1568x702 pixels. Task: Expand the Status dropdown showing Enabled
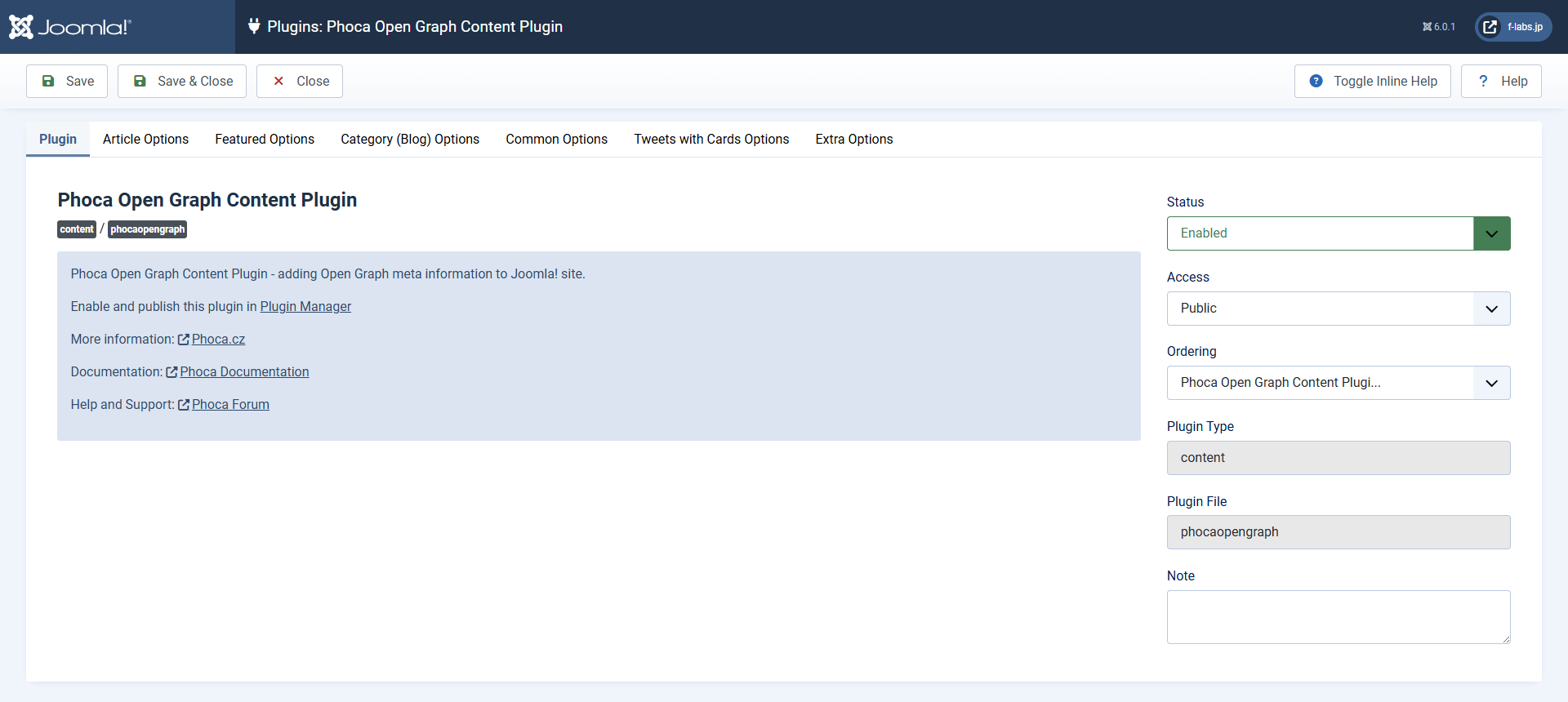point(1338,233)
